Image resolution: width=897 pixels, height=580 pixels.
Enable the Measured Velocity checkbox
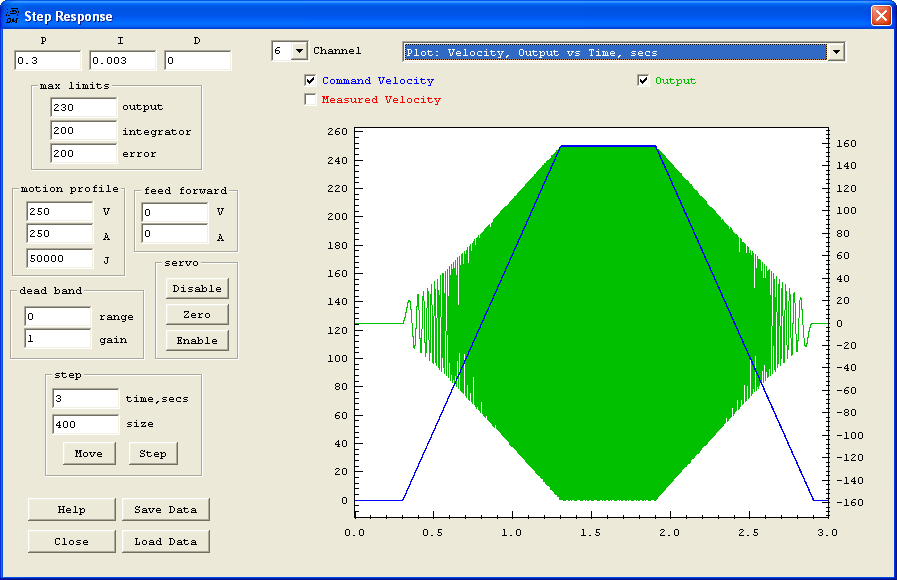pos(311,100)
